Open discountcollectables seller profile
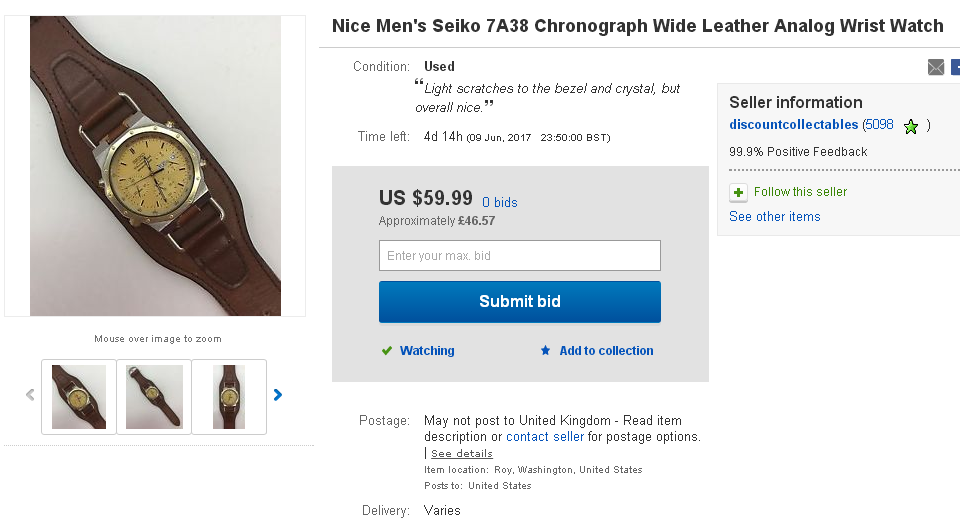960x528 pixels. [x=793, y=125]
